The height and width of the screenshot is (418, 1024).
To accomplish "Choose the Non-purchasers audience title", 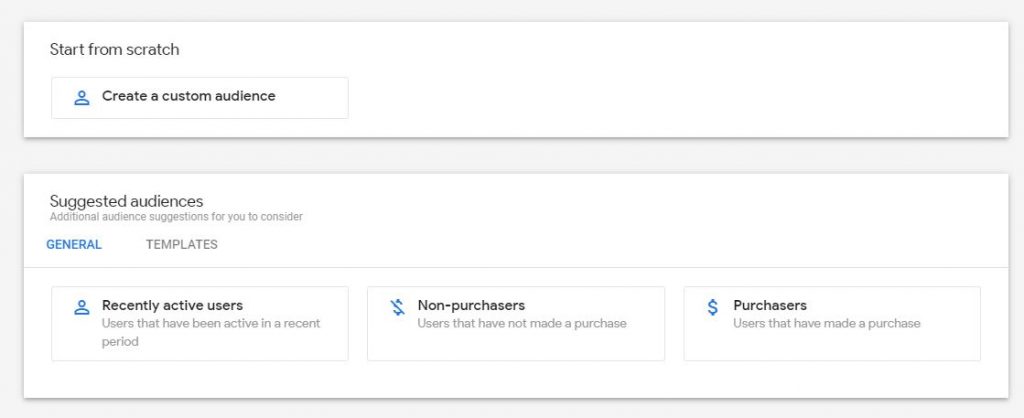I will pos(471,306).
